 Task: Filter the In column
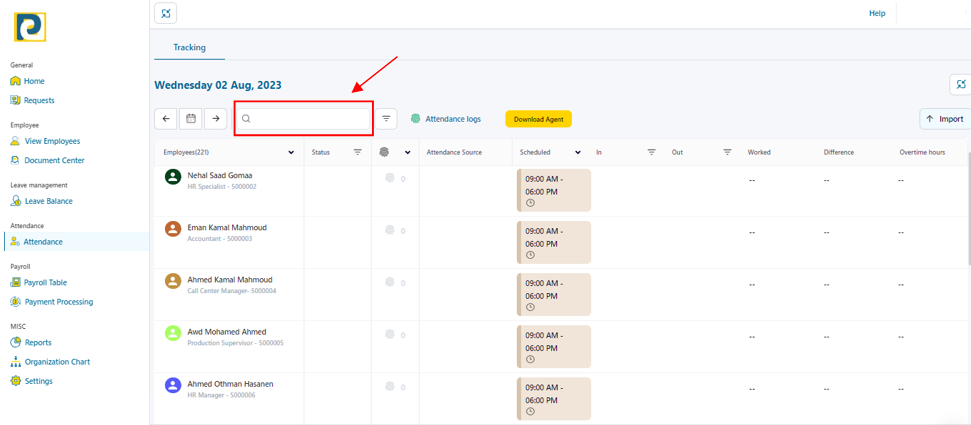(x=651, y=152)
